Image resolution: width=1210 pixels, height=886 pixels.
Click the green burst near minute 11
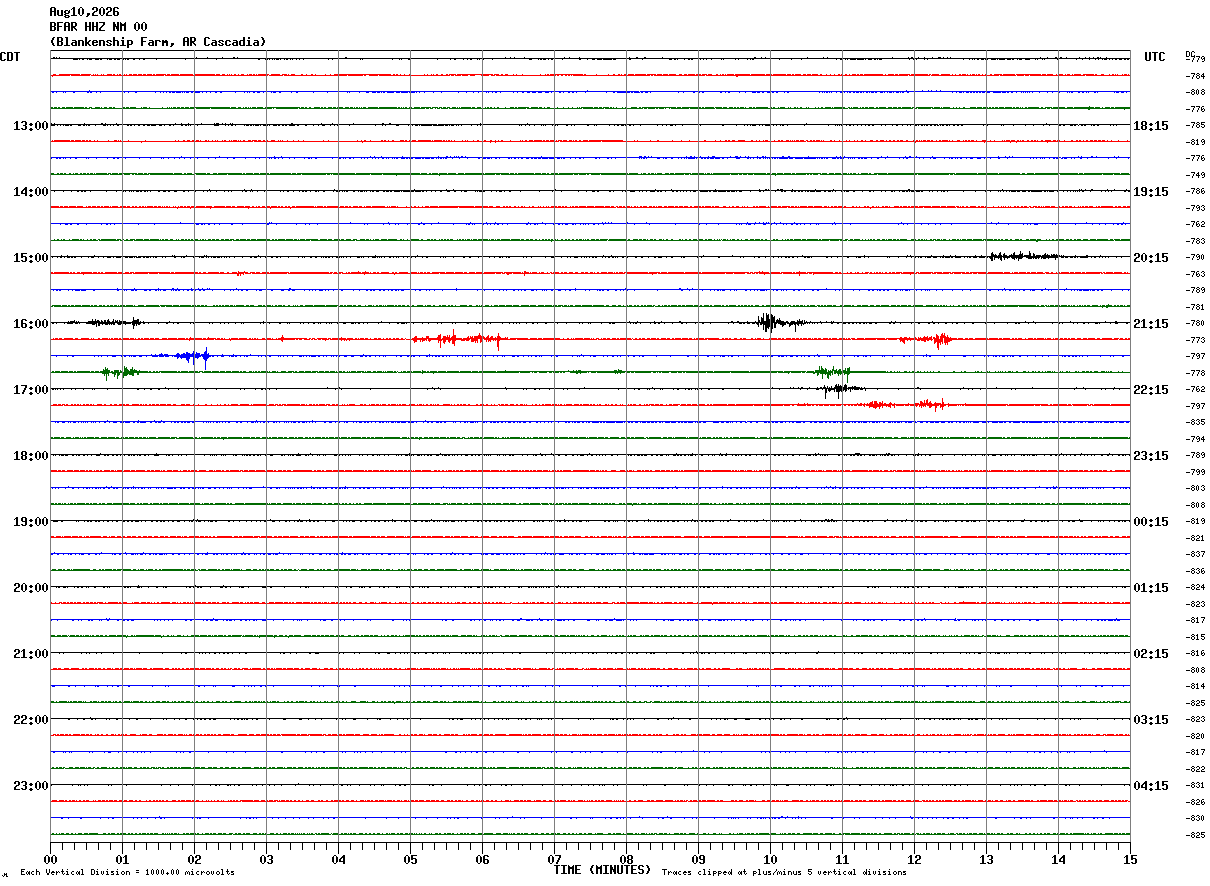click(832, 372)
